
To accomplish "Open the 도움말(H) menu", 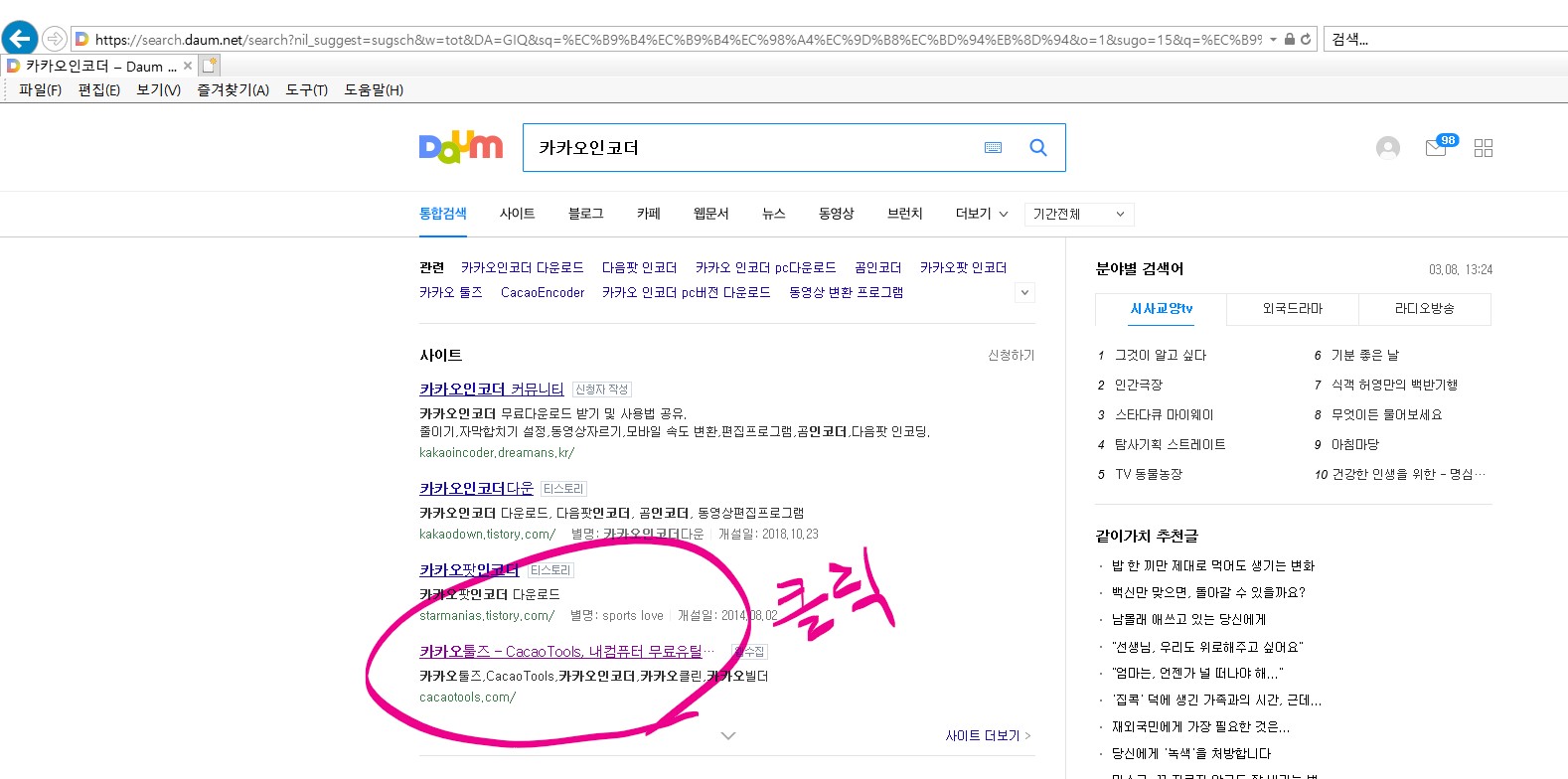I will (374, 89).
